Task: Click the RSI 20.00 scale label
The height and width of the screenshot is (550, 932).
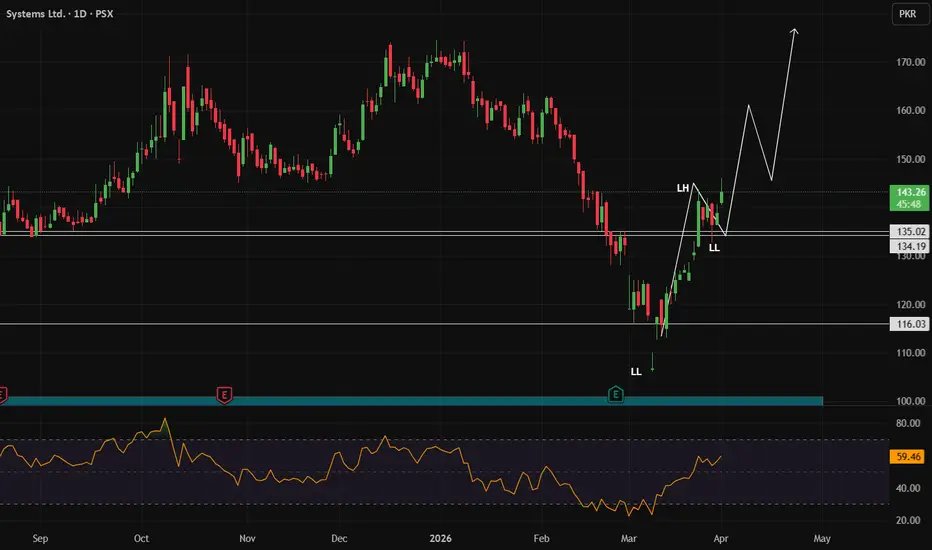Action: point(908,520)
